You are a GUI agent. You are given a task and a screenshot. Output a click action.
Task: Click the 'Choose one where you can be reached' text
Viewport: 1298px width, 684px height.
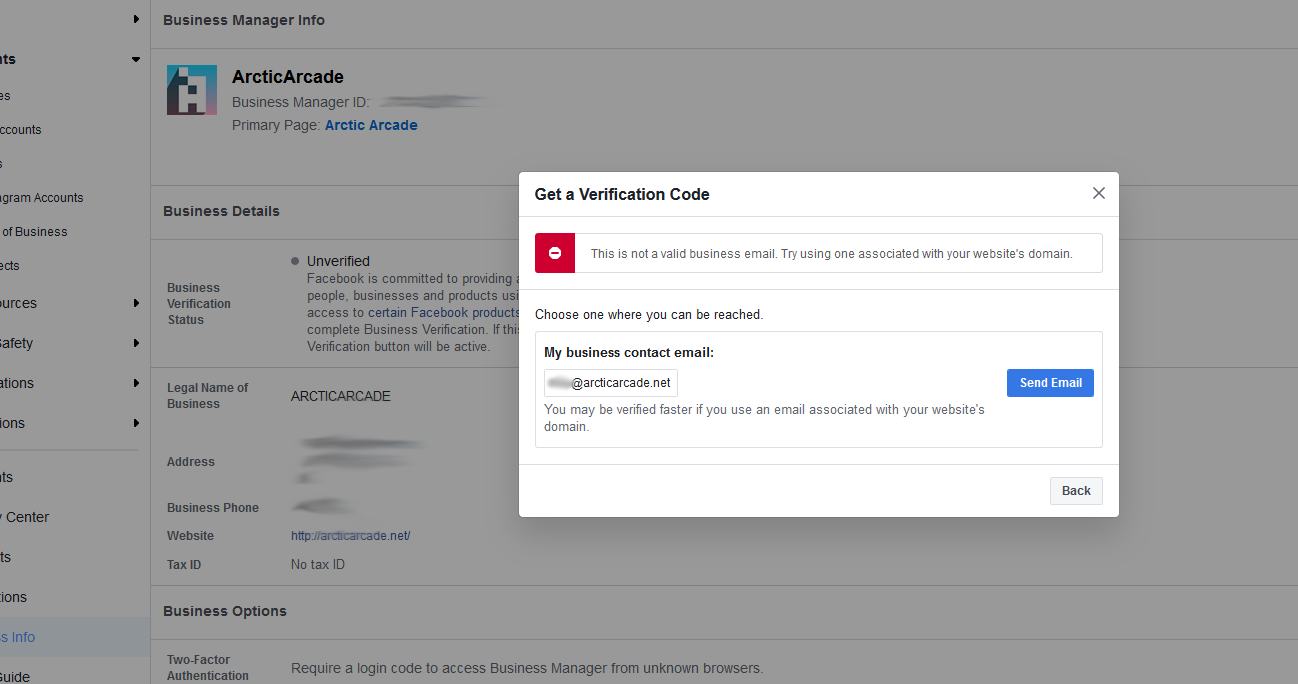[649, 314]
